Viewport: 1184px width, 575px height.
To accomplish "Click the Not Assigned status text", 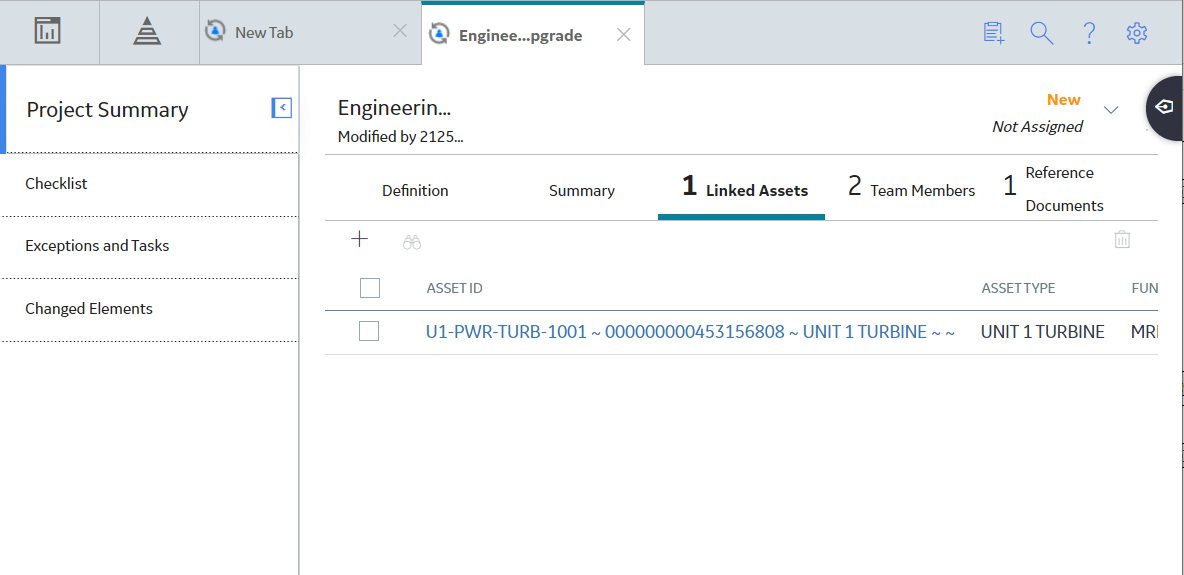I will pyautogui.click(x=1038, y=126).
